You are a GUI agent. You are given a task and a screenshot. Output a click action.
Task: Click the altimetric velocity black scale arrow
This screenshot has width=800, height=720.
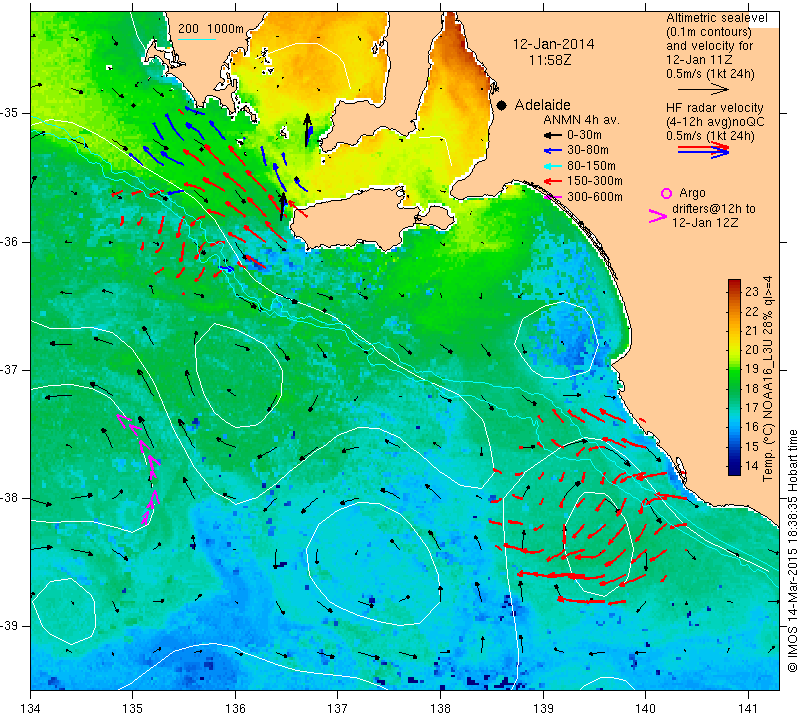(x=704, y=89)
